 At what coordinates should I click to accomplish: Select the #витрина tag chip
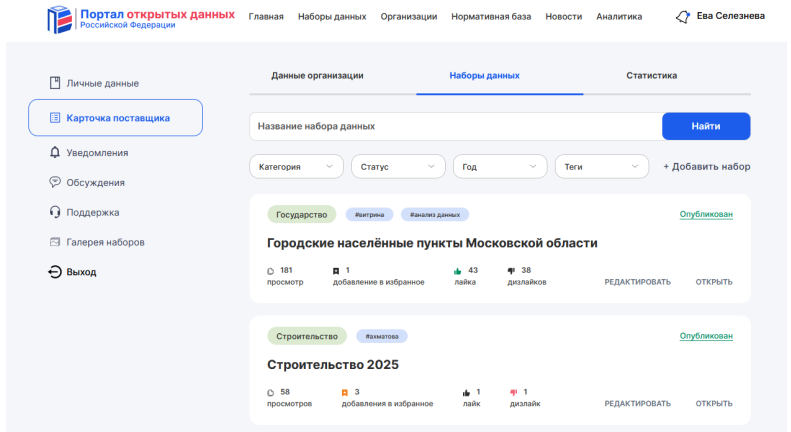(x=369, y=214)
